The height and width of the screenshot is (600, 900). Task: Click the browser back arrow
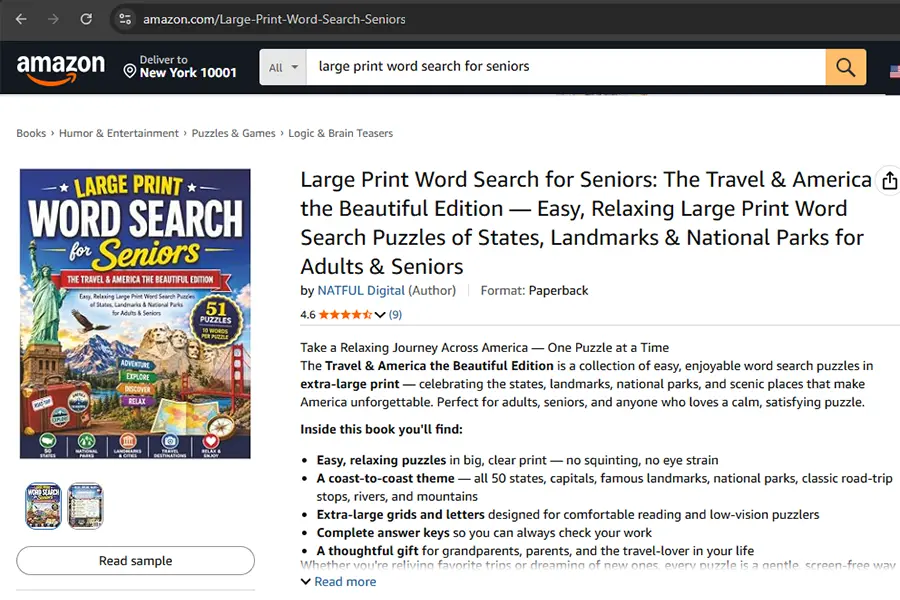21,19
